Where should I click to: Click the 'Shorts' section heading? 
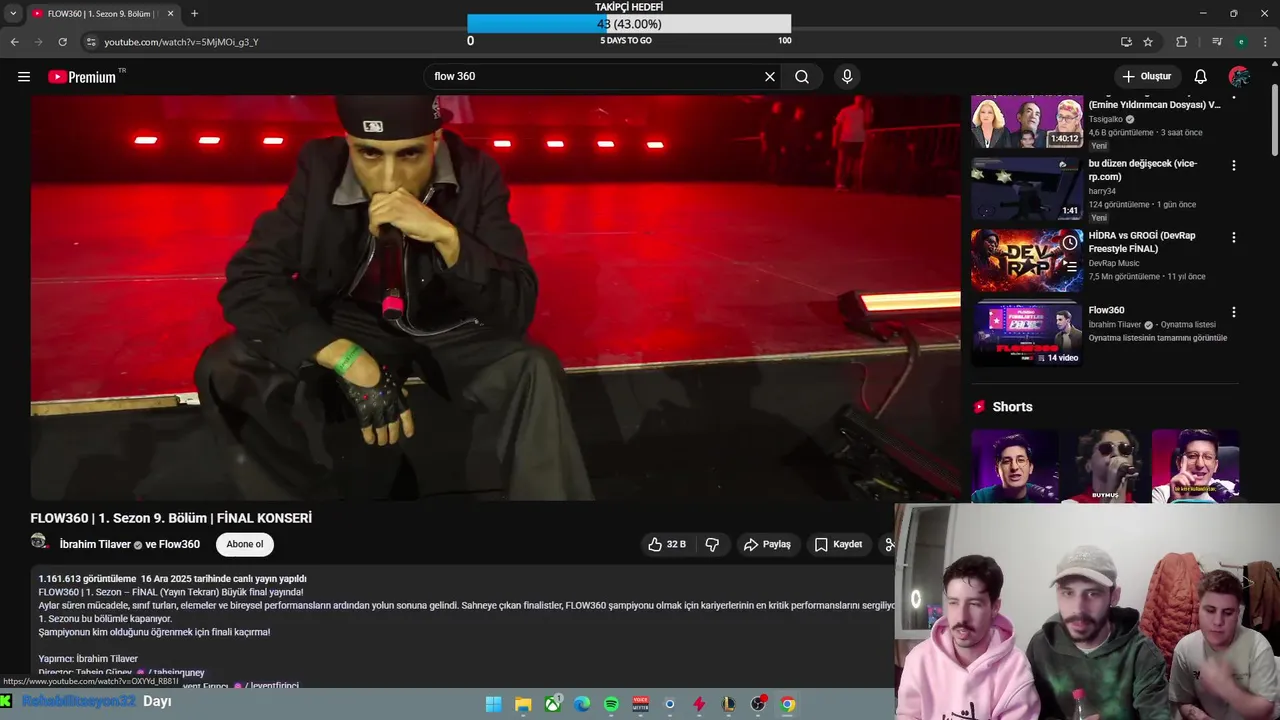1012,407
